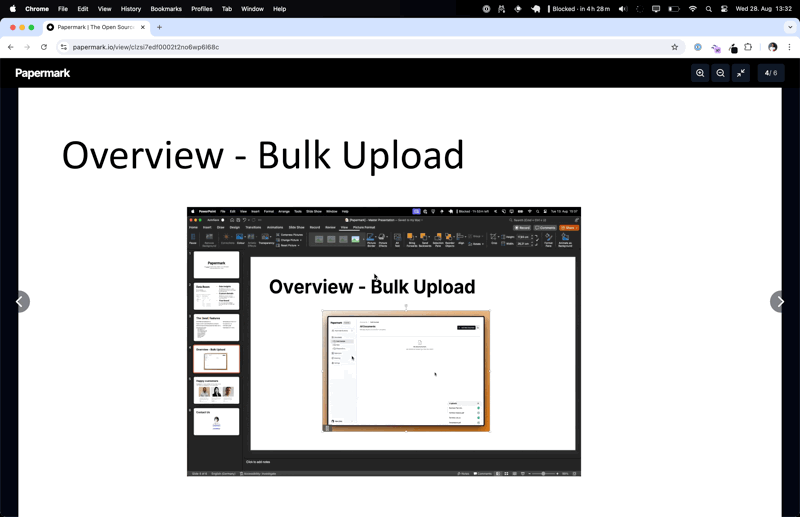Click the browser back arrow
The image size is (800, 517).
pos(11,47)
